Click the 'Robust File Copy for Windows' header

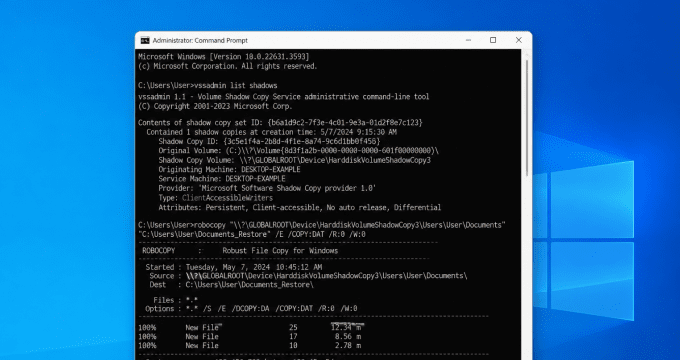pyautogui.click(x=280, y=251)
